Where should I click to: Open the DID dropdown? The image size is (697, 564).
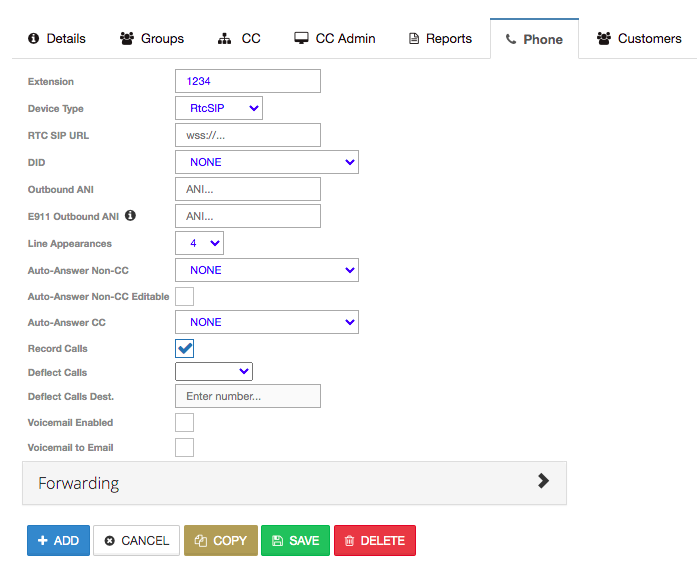pyautogui.click(x=267, y=162)
